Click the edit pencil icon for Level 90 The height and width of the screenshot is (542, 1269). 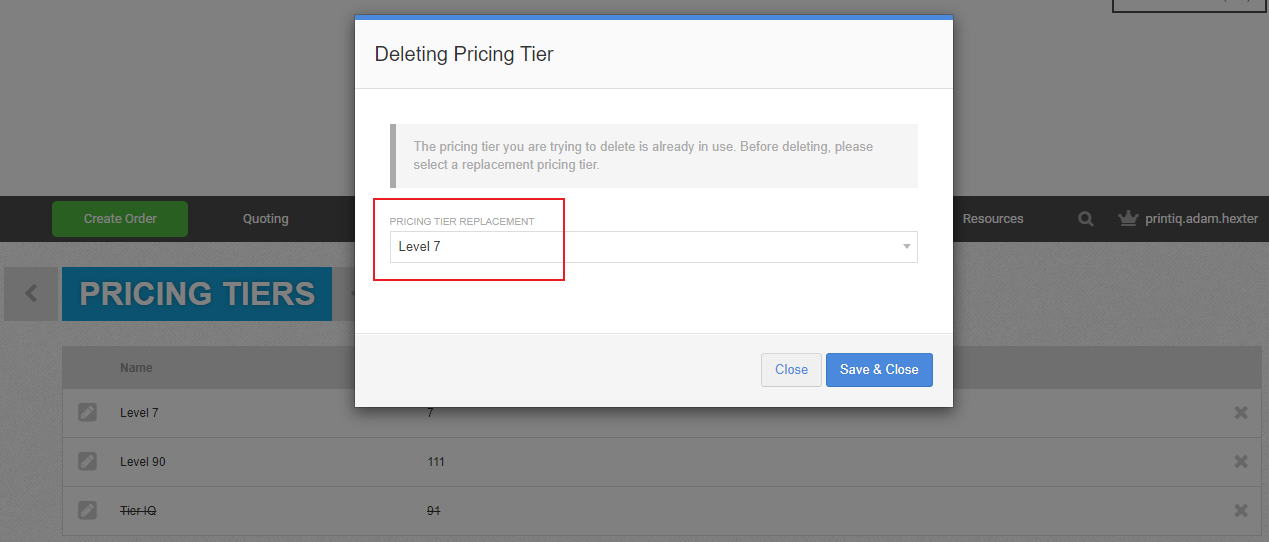point(88,461)
